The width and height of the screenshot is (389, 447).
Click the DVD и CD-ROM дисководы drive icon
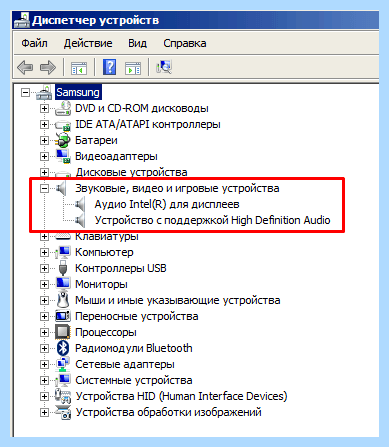point(63,108)
